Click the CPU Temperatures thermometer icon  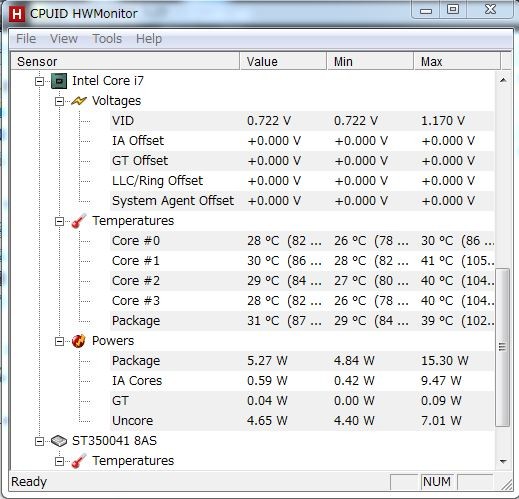79,221
